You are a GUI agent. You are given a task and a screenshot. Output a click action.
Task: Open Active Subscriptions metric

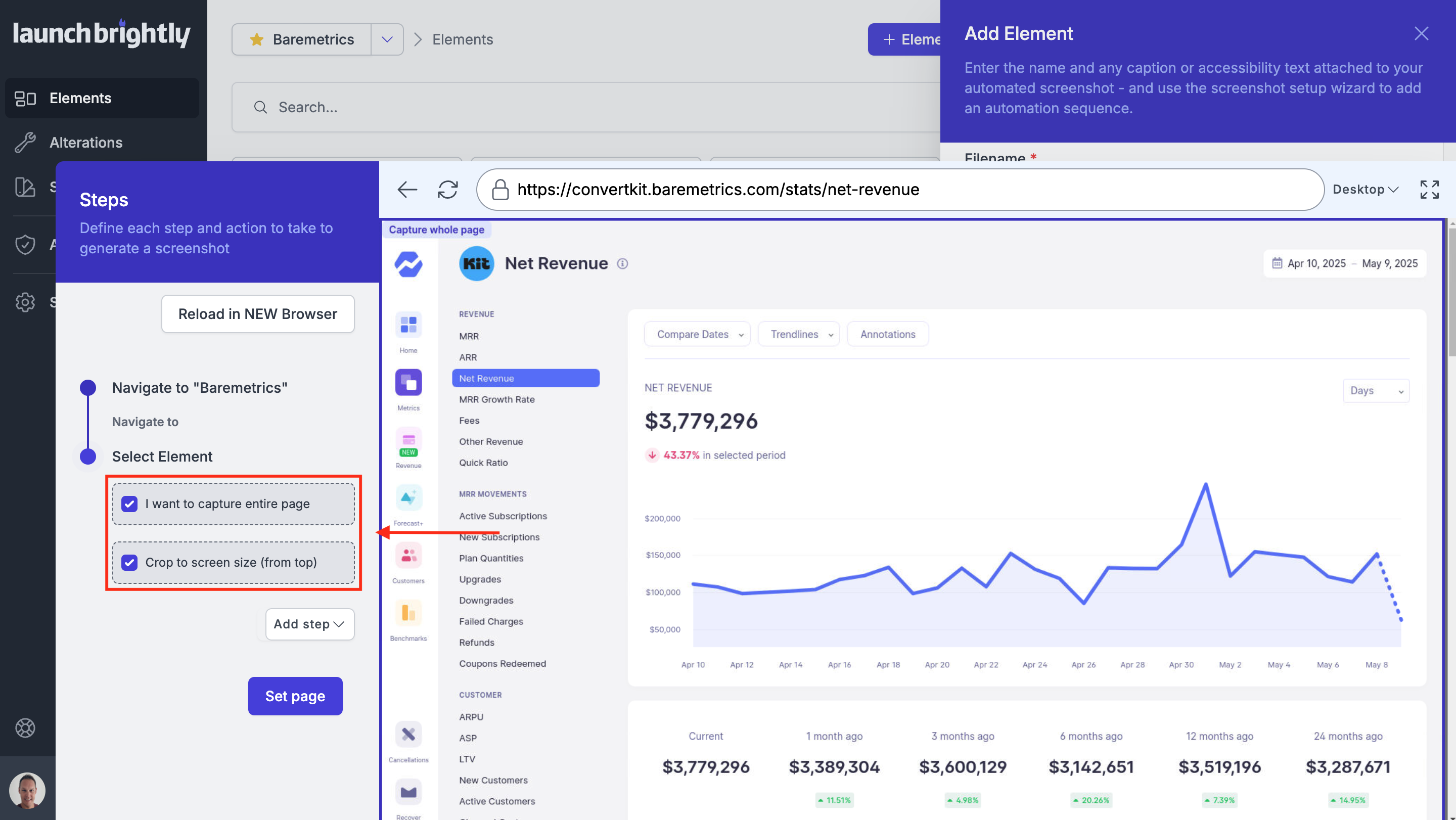tap(503, 516)
